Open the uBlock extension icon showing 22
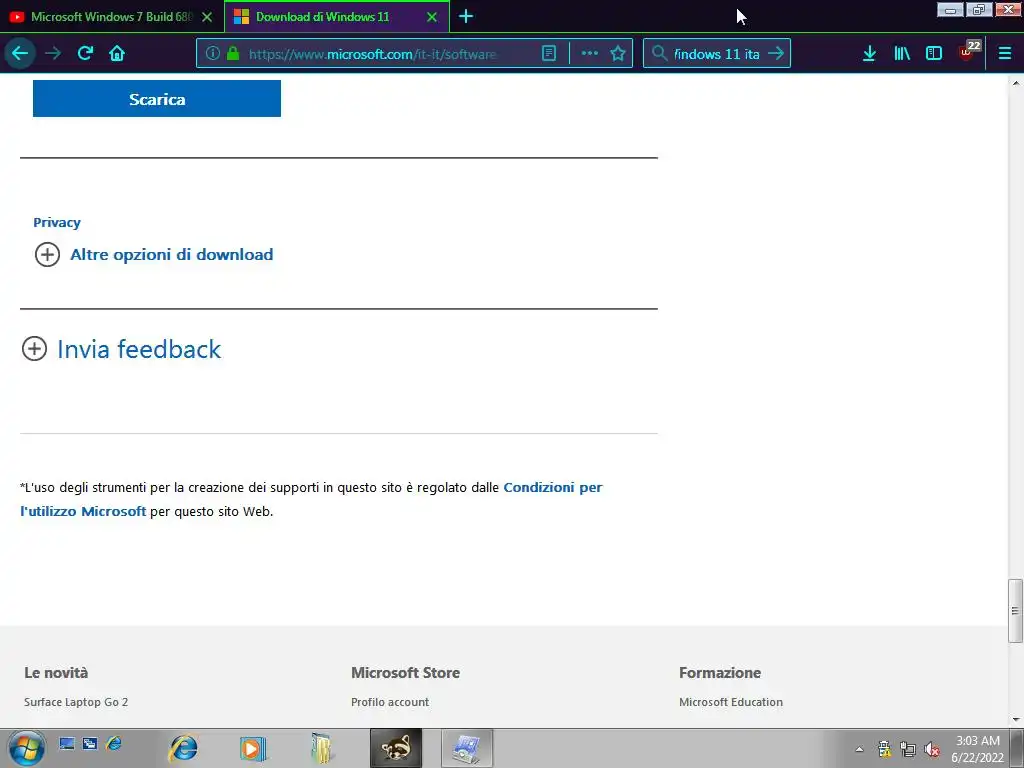Screen dimensions: 1024x768 coord(968,52)
